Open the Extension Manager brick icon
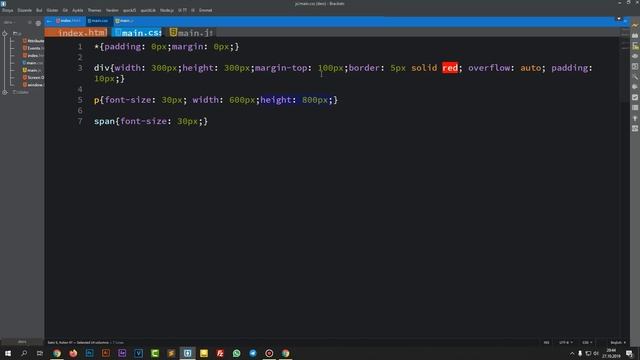This screenshot has width=640, height=360. click(635, 36)
